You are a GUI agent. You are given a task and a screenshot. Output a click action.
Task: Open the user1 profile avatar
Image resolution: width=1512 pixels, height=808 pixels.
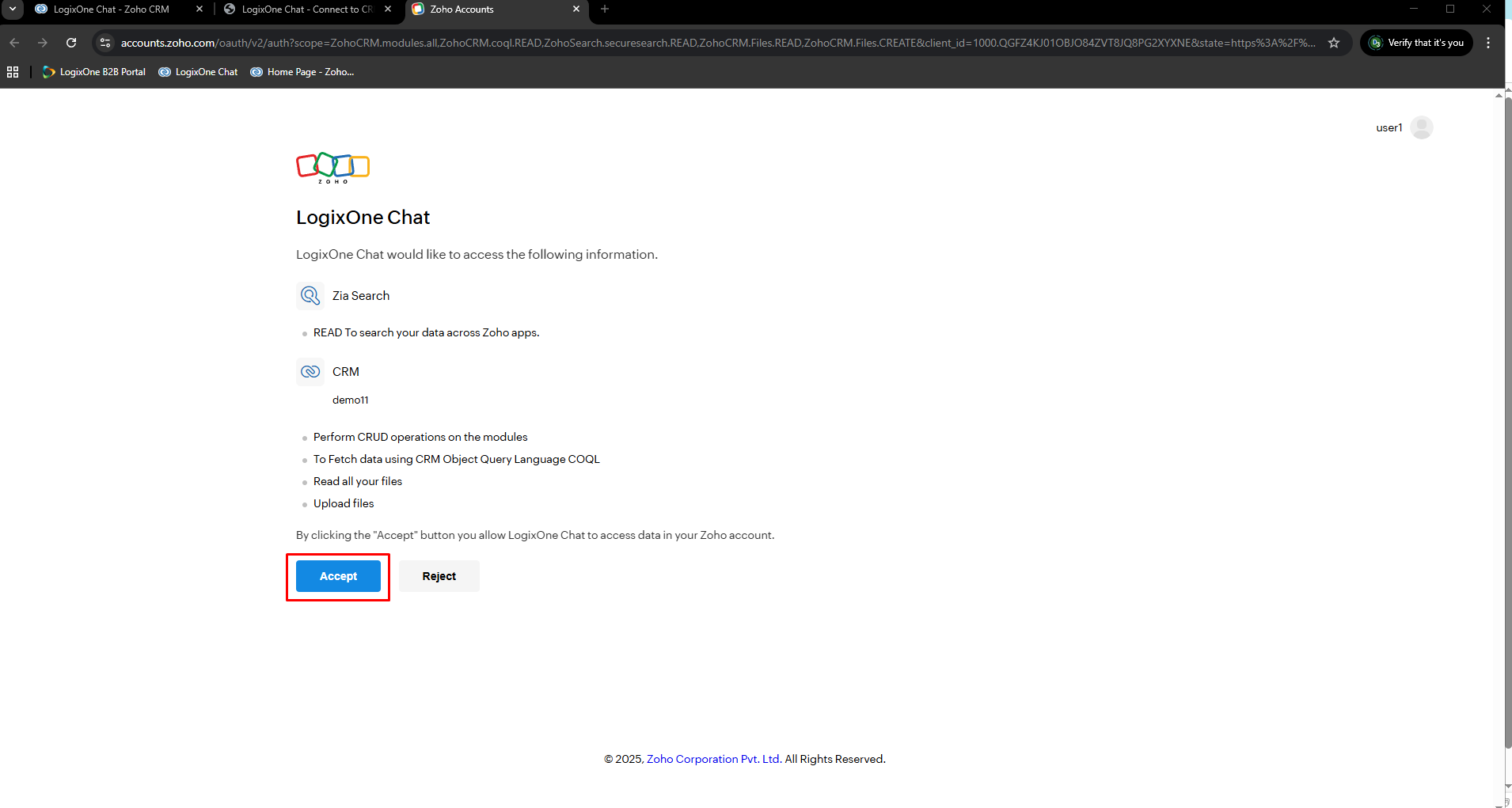[1422, 127]
